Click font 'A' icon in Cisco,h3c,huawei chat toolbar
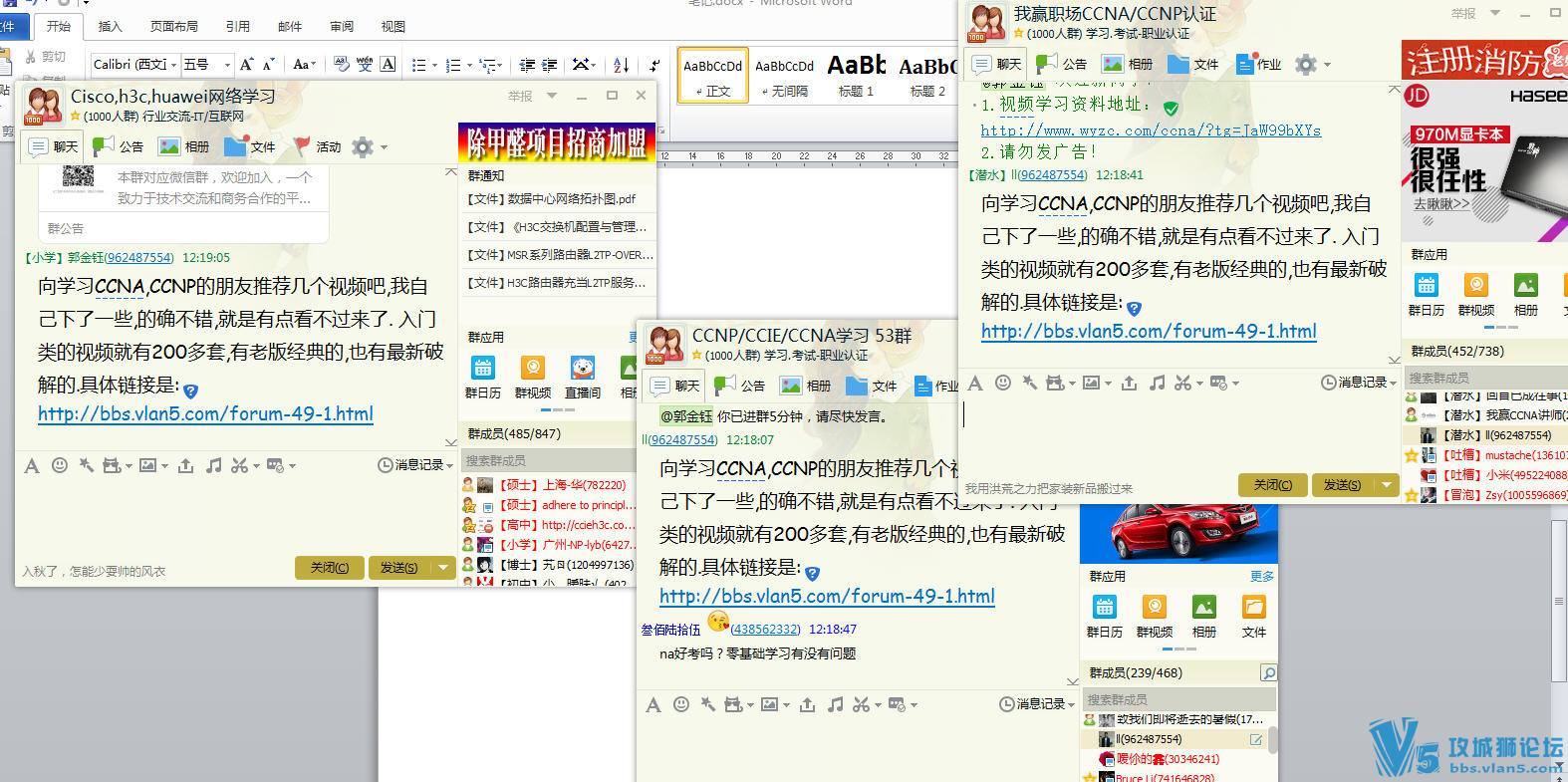Screen dimensions: 1568x782 click(x=32, y=465)
